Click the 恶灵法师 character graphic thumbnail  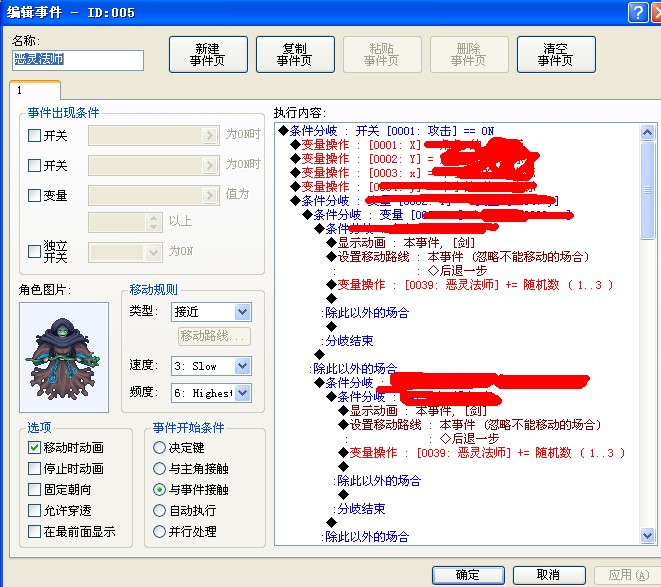[x=64, y=357]
